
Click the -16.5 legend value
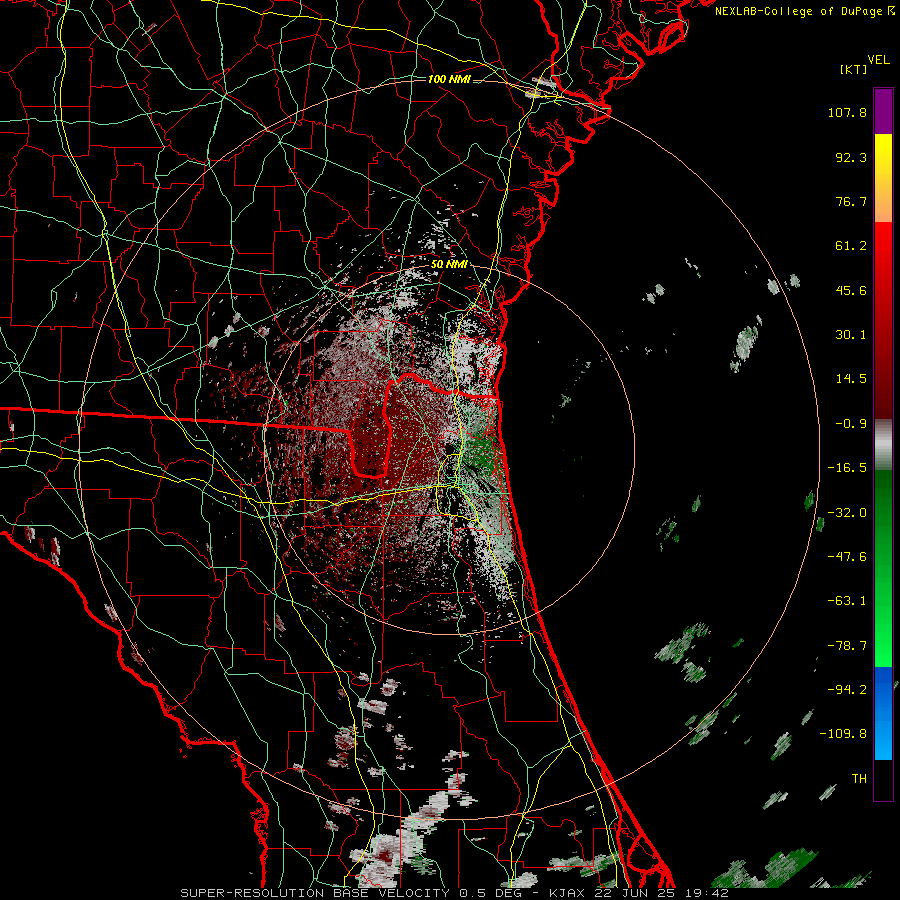tap(847, 468)
